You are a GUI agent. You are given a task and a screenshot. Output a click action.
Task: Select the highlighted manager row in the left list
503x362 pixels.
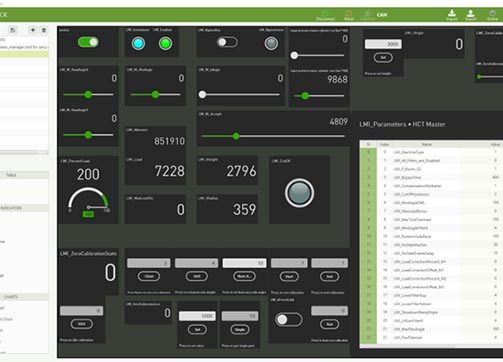(x=24, y=53)
